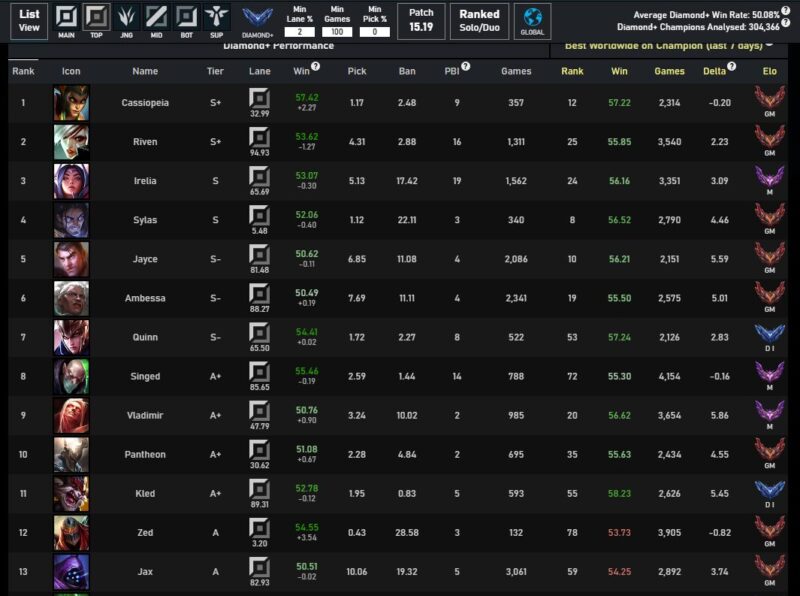Click the Min Lane % input field
The image size is (800, 596).
click(299, 32)
